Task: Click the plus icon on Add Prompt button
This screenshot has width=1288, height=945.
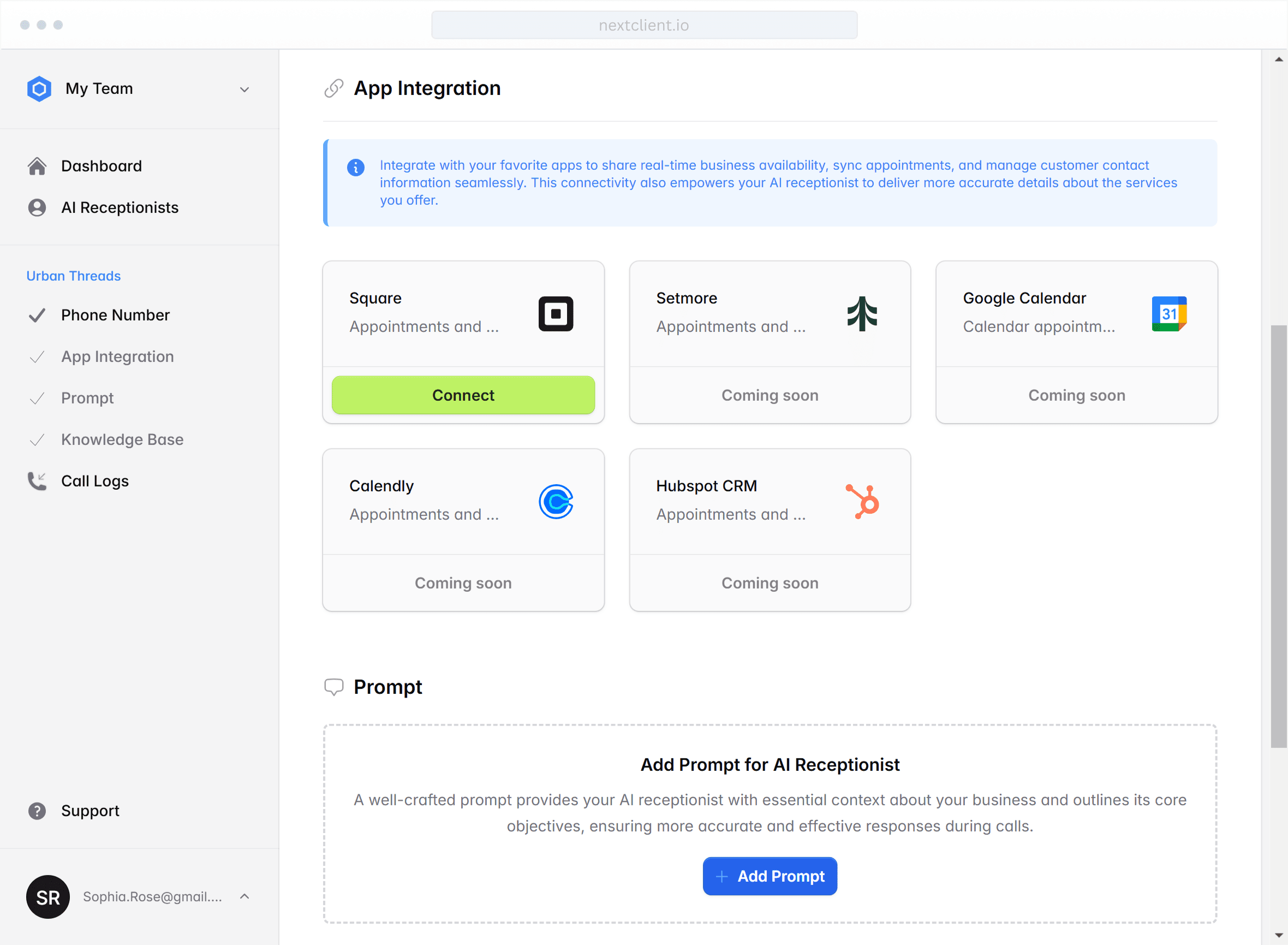Action: point(722,876)
